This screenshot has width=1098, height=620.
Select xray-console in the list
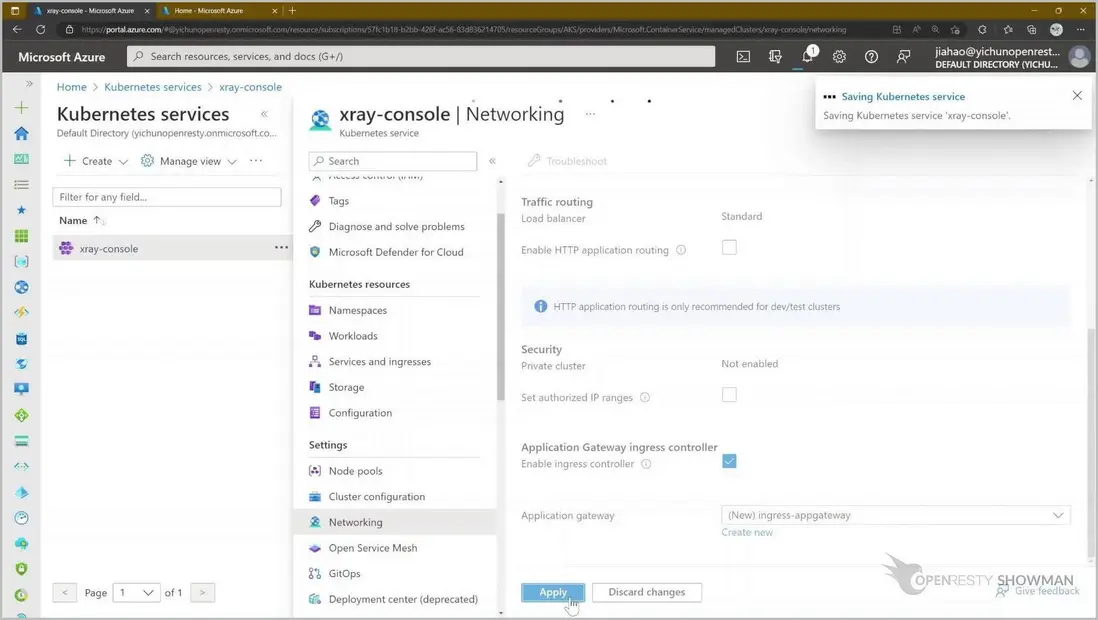coord(109,249)
